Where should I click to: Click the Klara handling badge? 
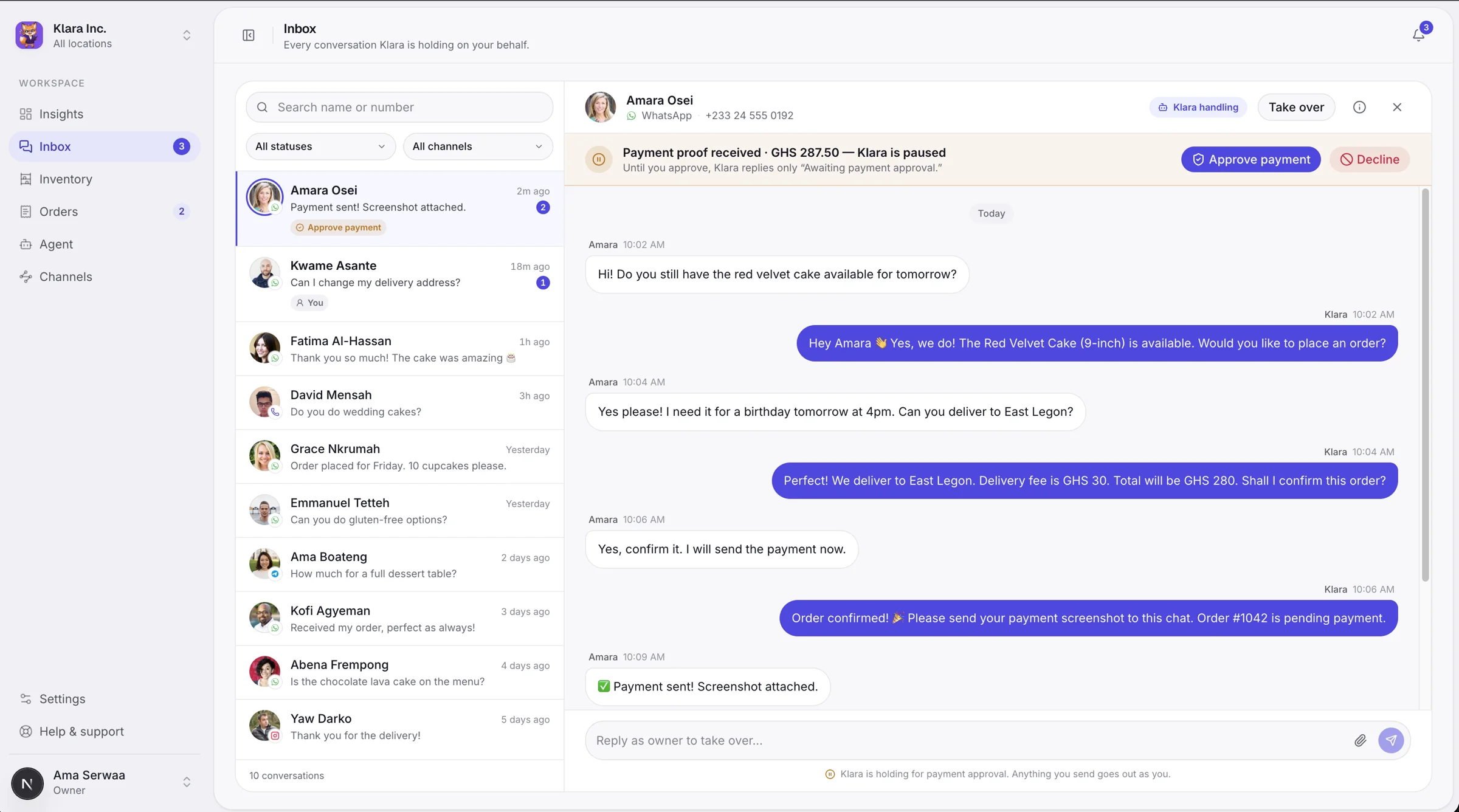coord(1198,107)
